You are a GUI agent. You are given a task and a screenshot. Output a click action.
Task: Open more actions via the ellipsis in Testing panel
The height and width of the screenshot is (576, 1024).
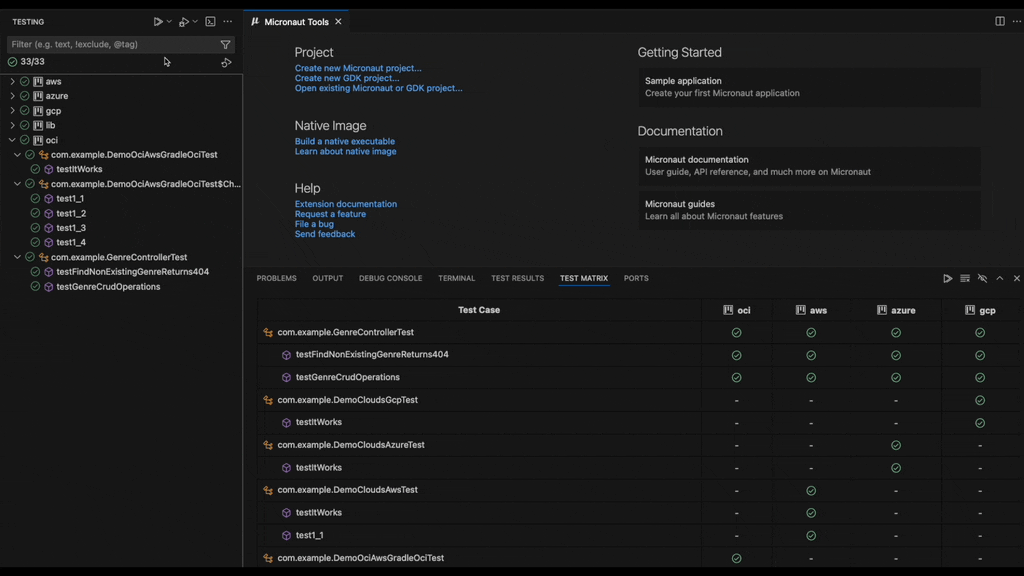pos(228,21)
